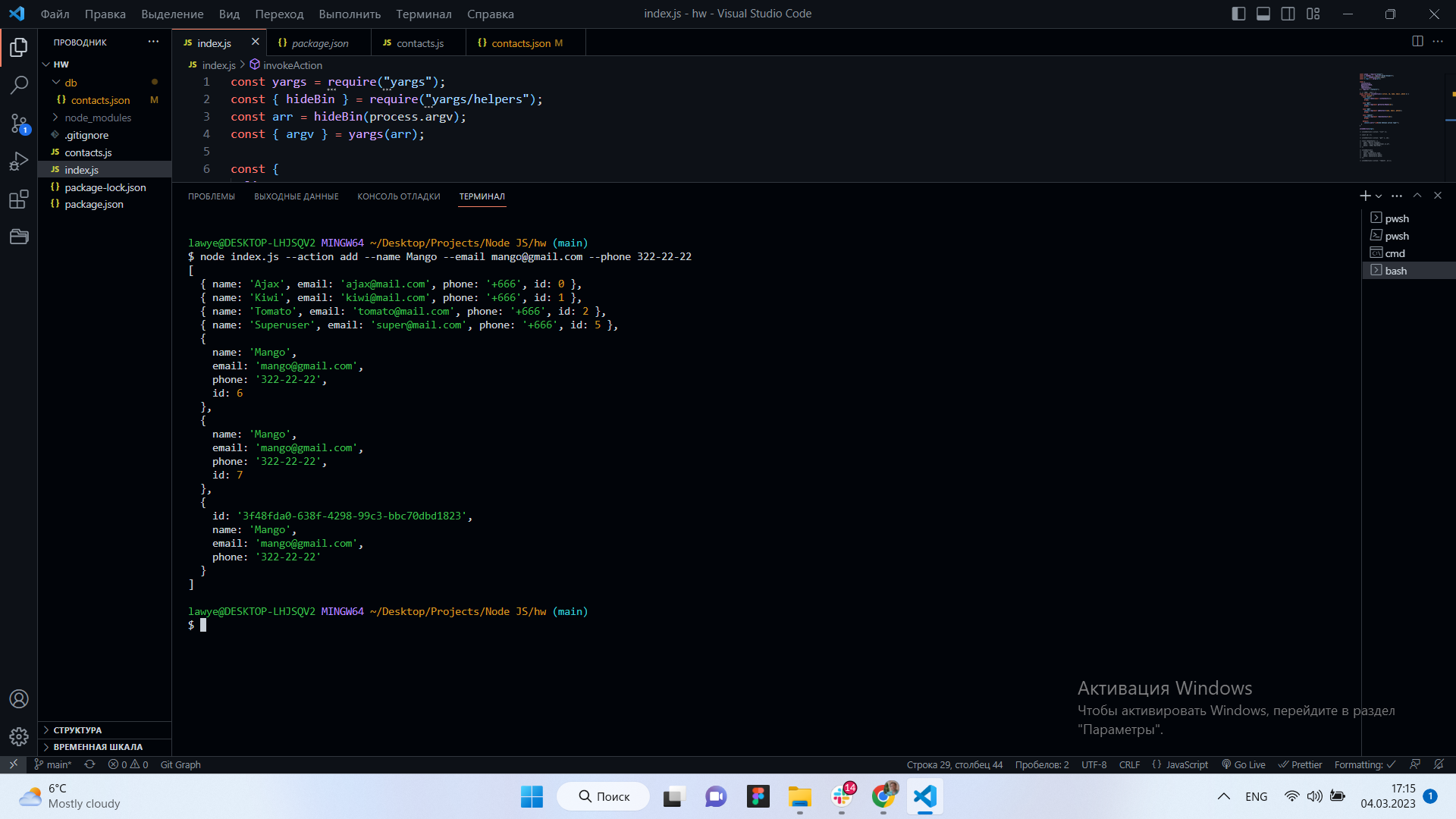Image resolution: width=1456 pixels, height=819 pixels.
Task: Toggle the primary side bar layout button
Action: pyautogui.click(x=1238, y=14)
